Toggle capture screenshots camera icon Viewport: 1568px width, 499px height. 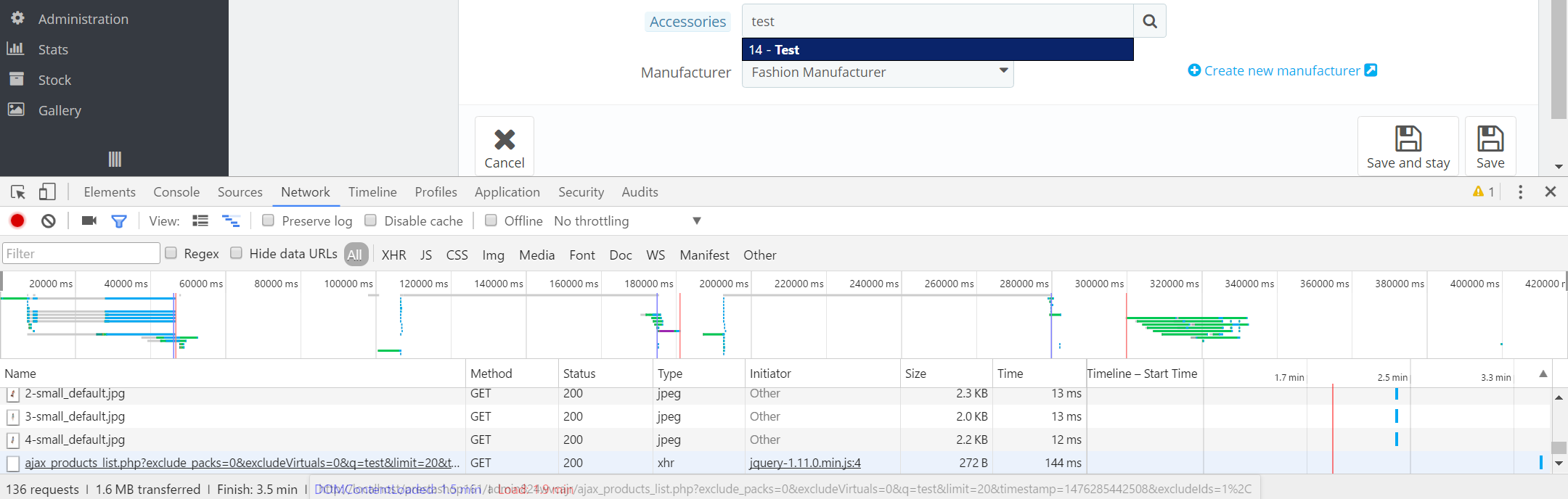(x=89, y=220)
